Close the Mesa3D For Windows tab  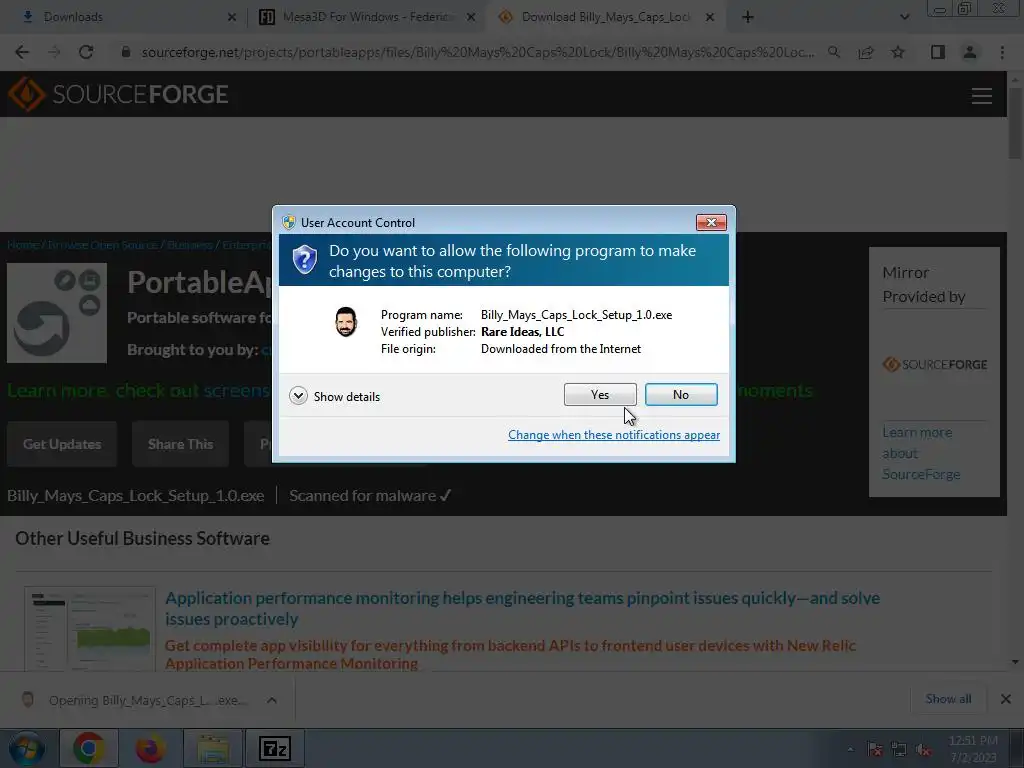(471, 17)
